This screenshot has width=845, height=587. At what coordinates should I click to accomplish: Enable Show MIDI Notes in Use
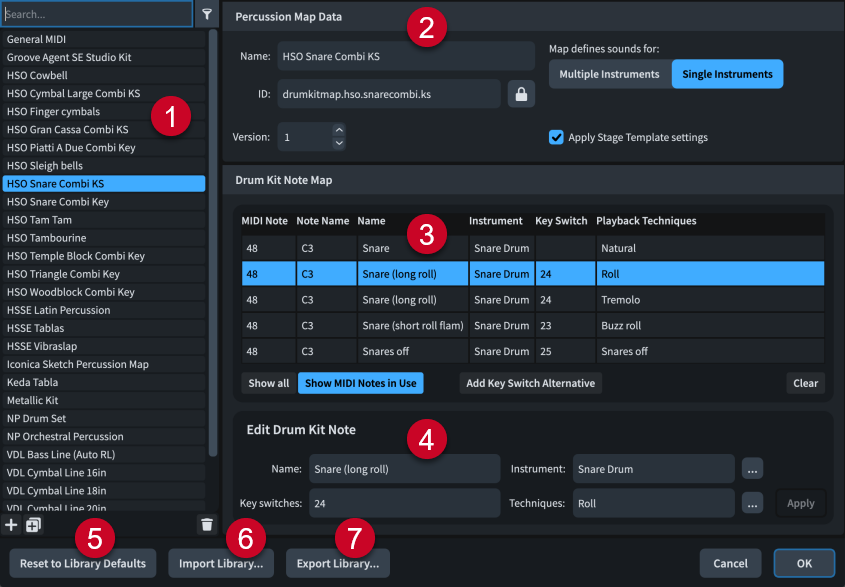(361, 383)
